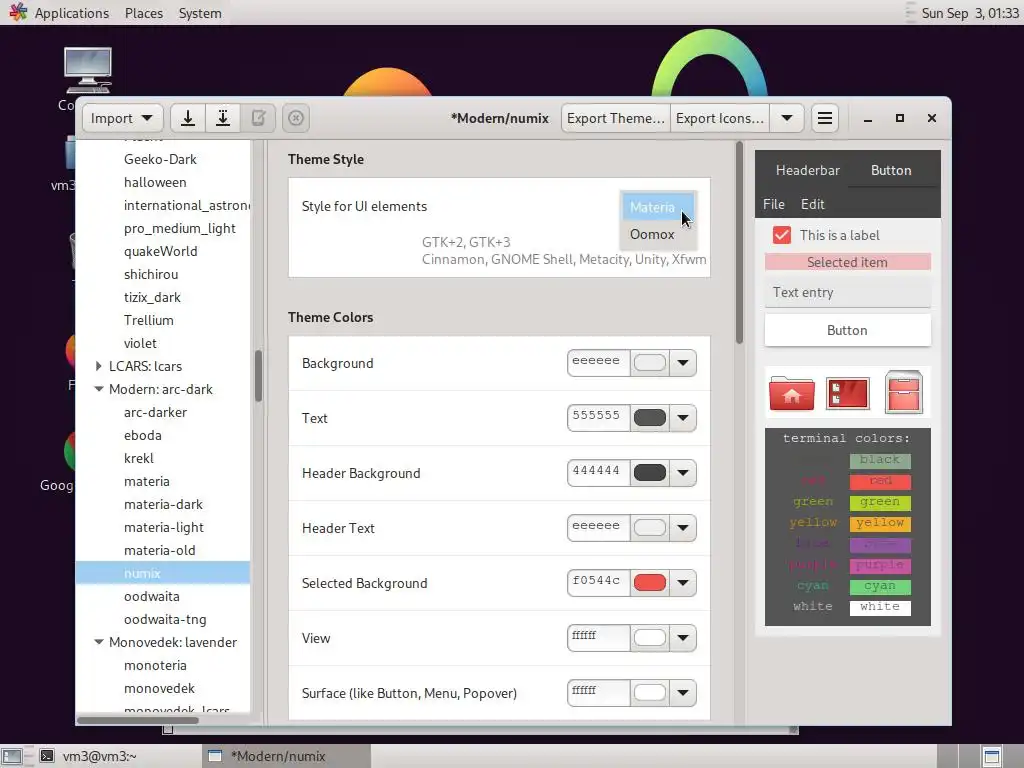This screenshot has height=768, width=1024.
Task: Collapse the Monovedek: lavender tree group
Action: coord(99,642)
